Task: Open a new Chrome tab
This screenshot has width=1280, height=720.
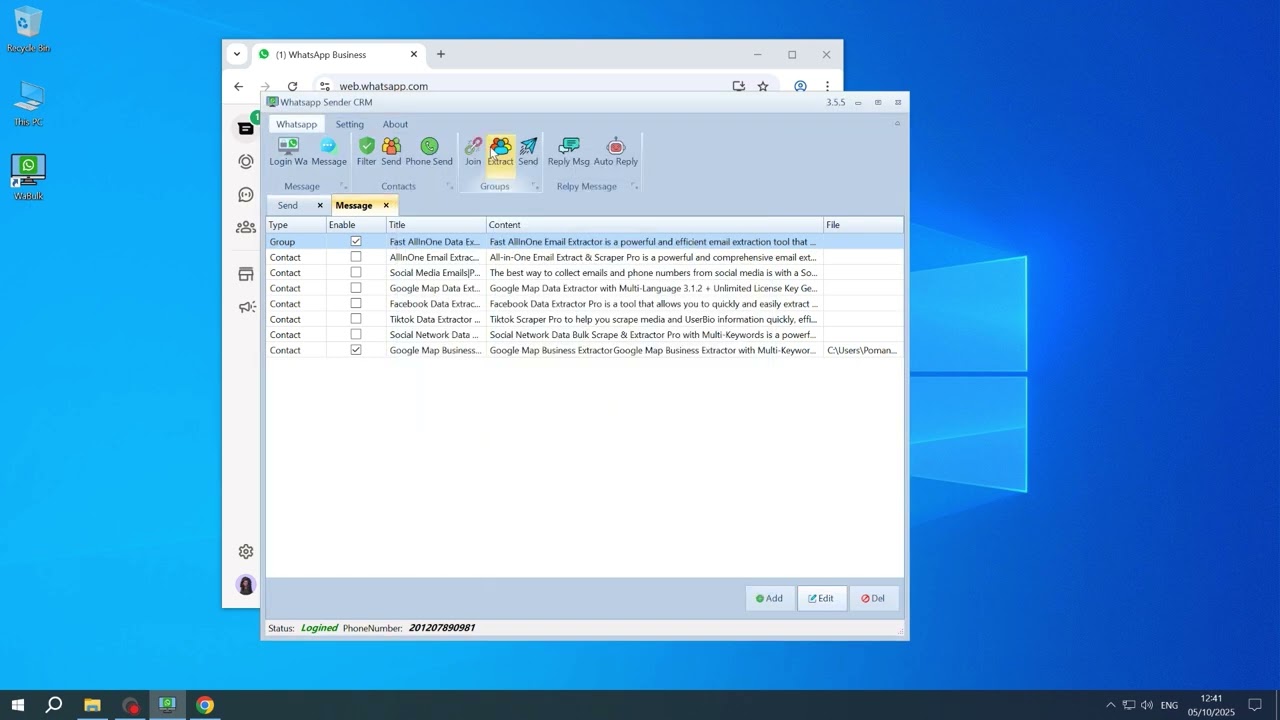Action: [441, 55]
